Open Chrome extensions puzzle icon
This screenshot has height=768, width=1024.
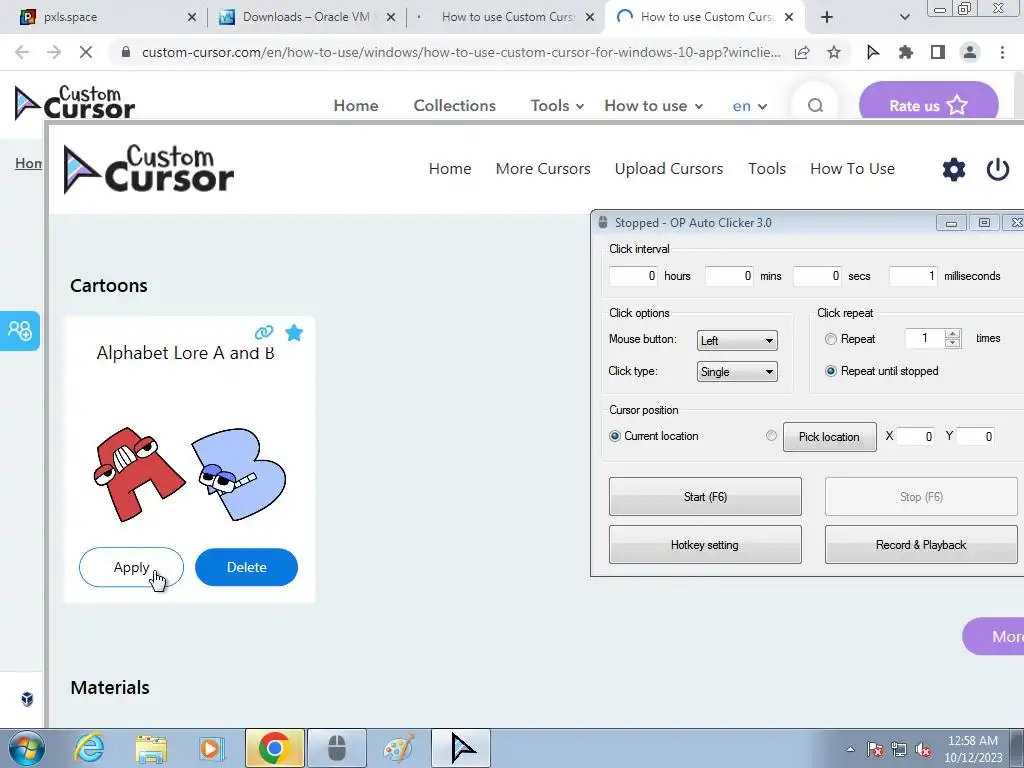pyautogui.click(x=905, y=52)
